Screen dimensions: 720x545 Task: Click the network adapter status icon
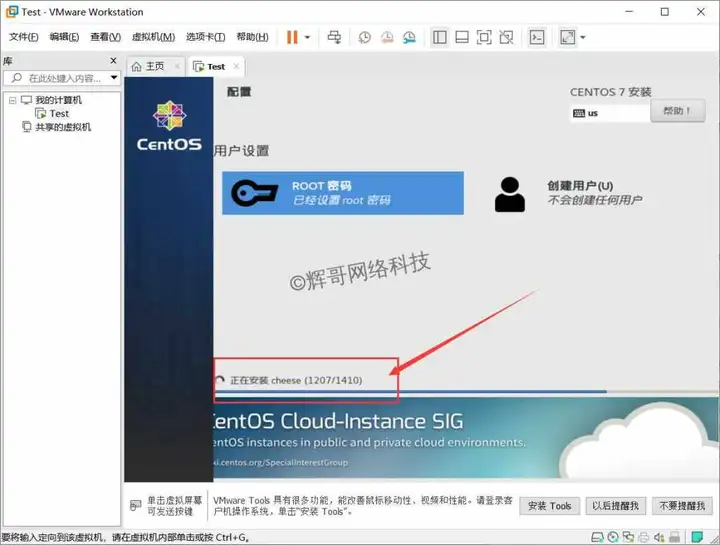tap(628, 537)
